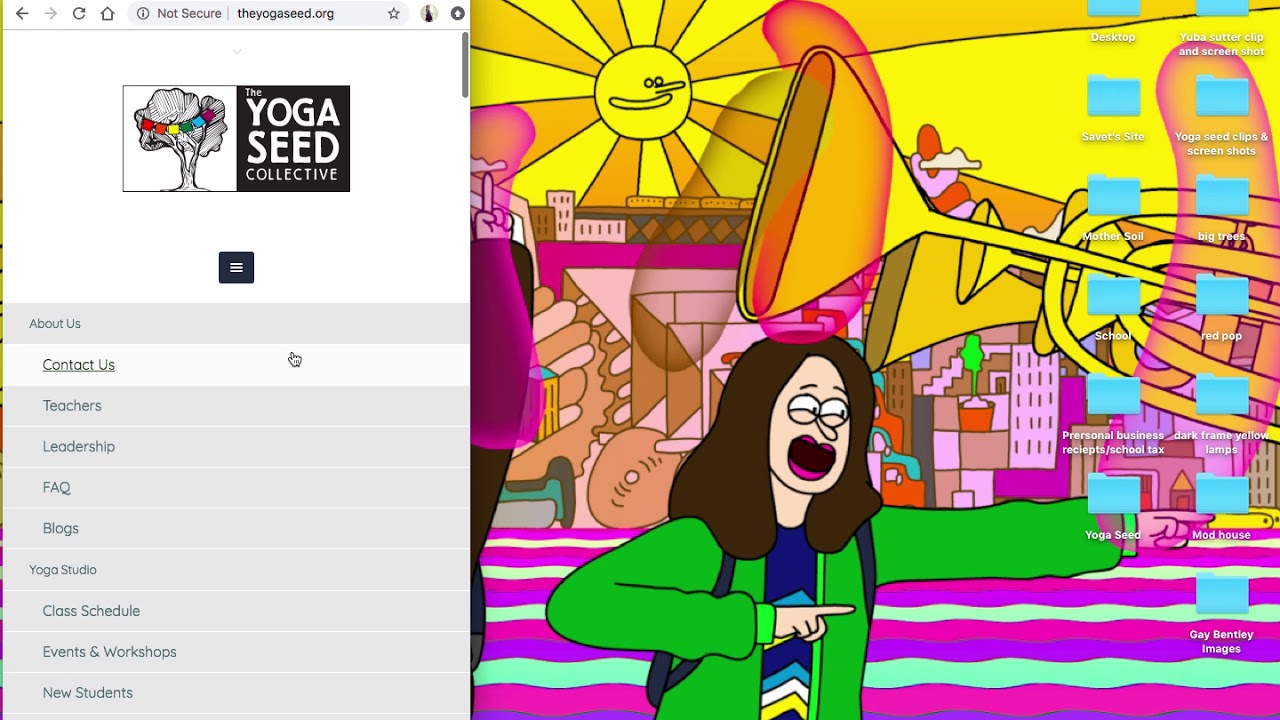
Task: Open the browser home page icon
Action: click(108, 14)
